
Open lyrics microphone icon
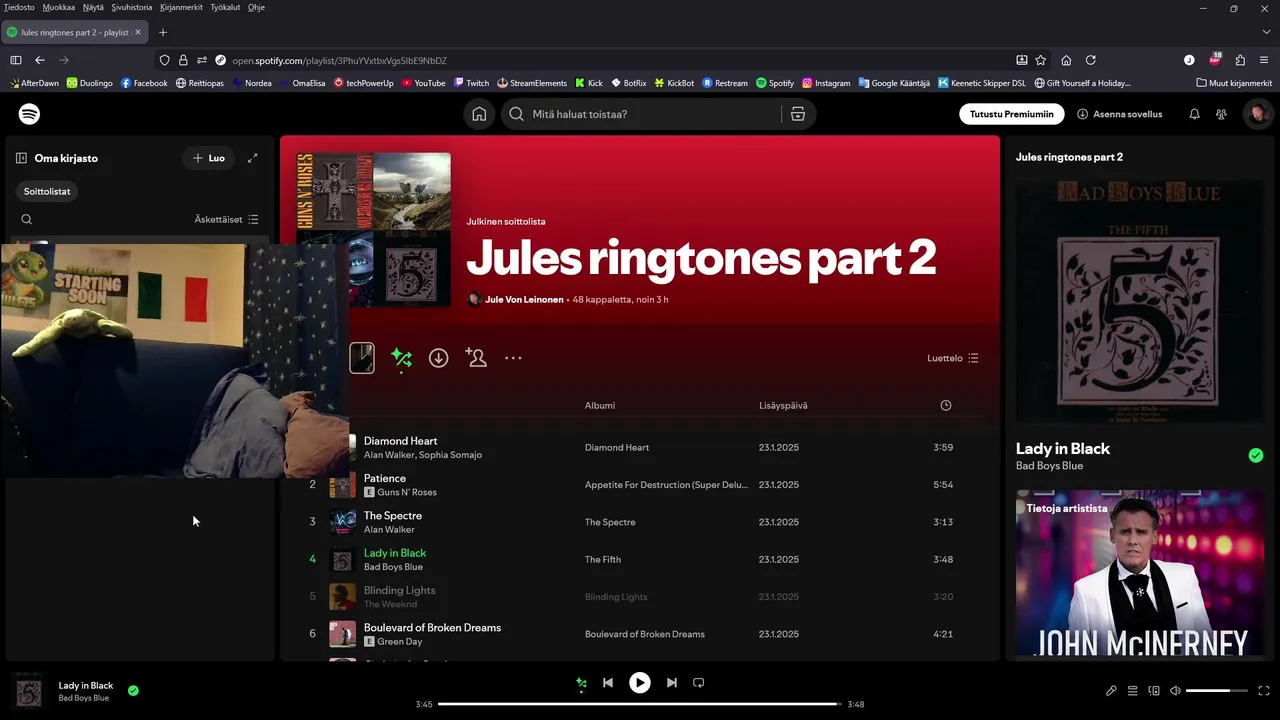point(1111,691)
